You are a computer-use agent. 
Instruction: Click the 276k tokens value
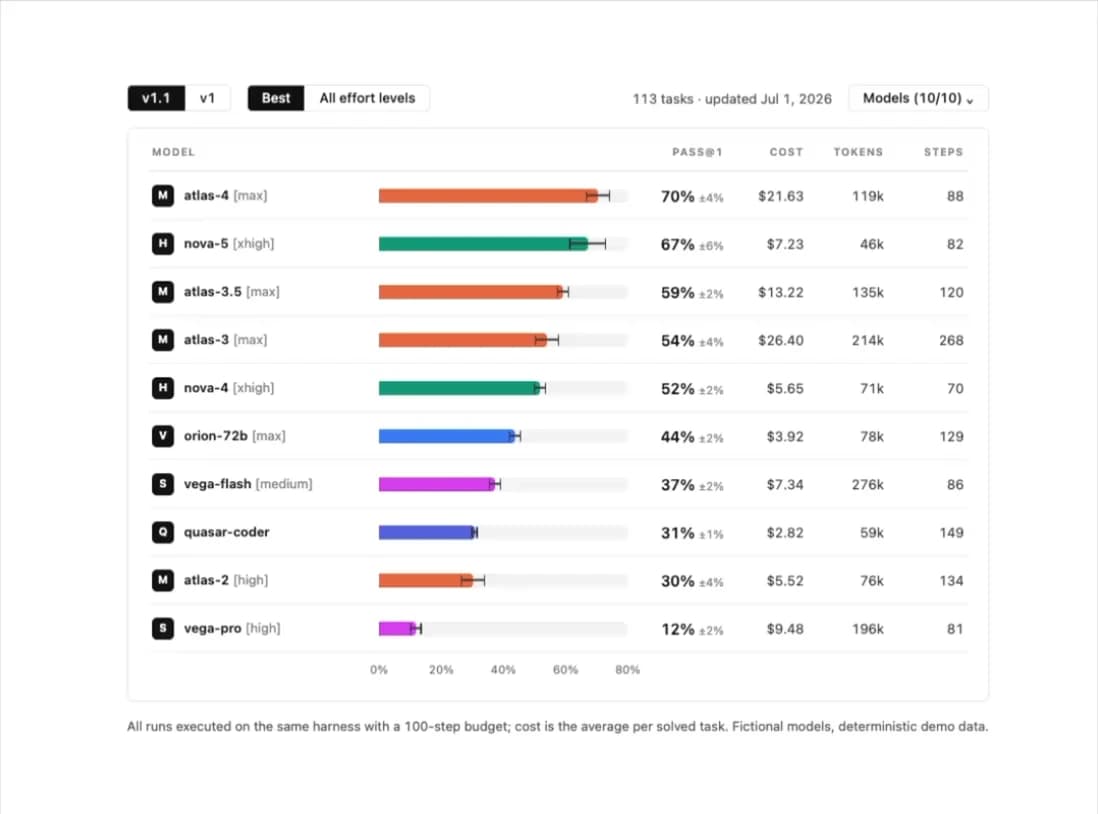[868, 485]
